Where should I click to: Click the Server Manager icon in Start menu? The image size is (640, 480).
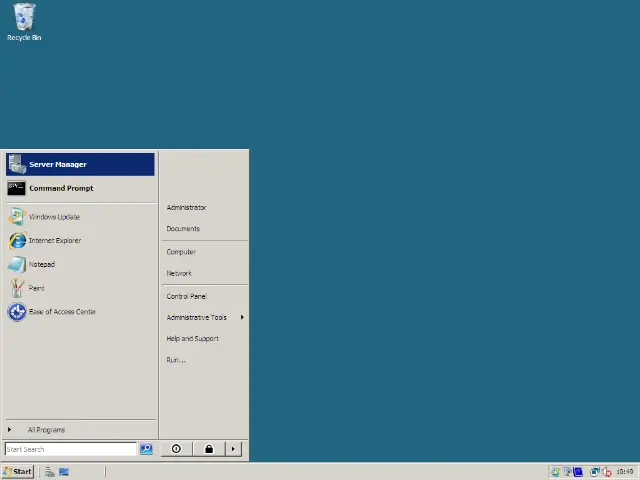17,164
